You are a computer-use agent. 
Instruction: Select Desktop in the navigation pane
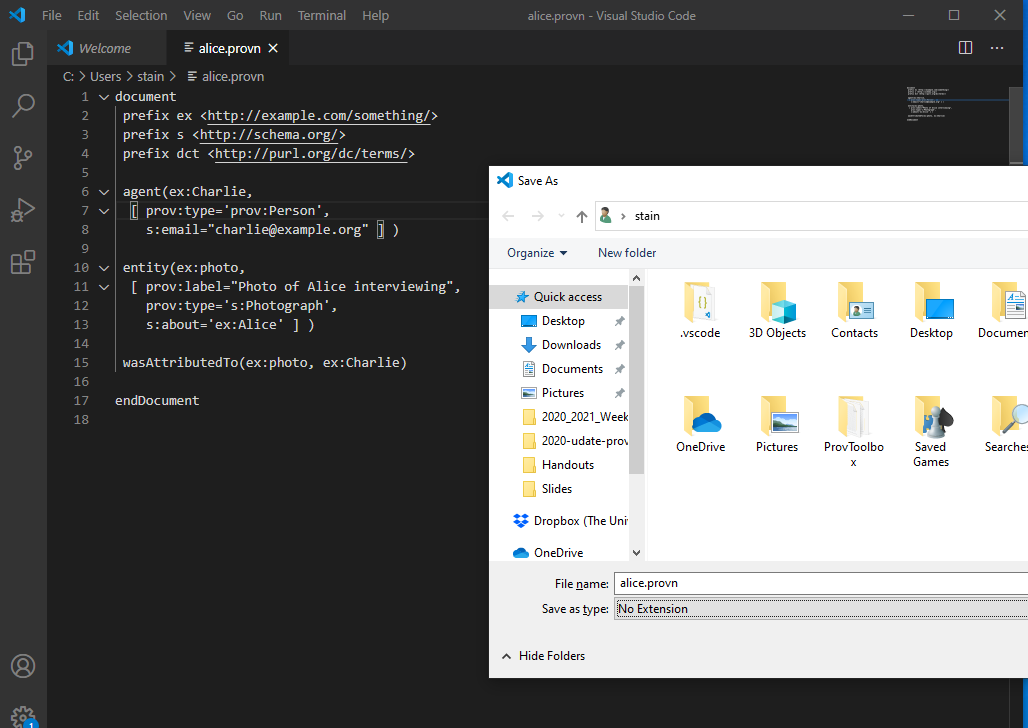click(x=563, y=321)
